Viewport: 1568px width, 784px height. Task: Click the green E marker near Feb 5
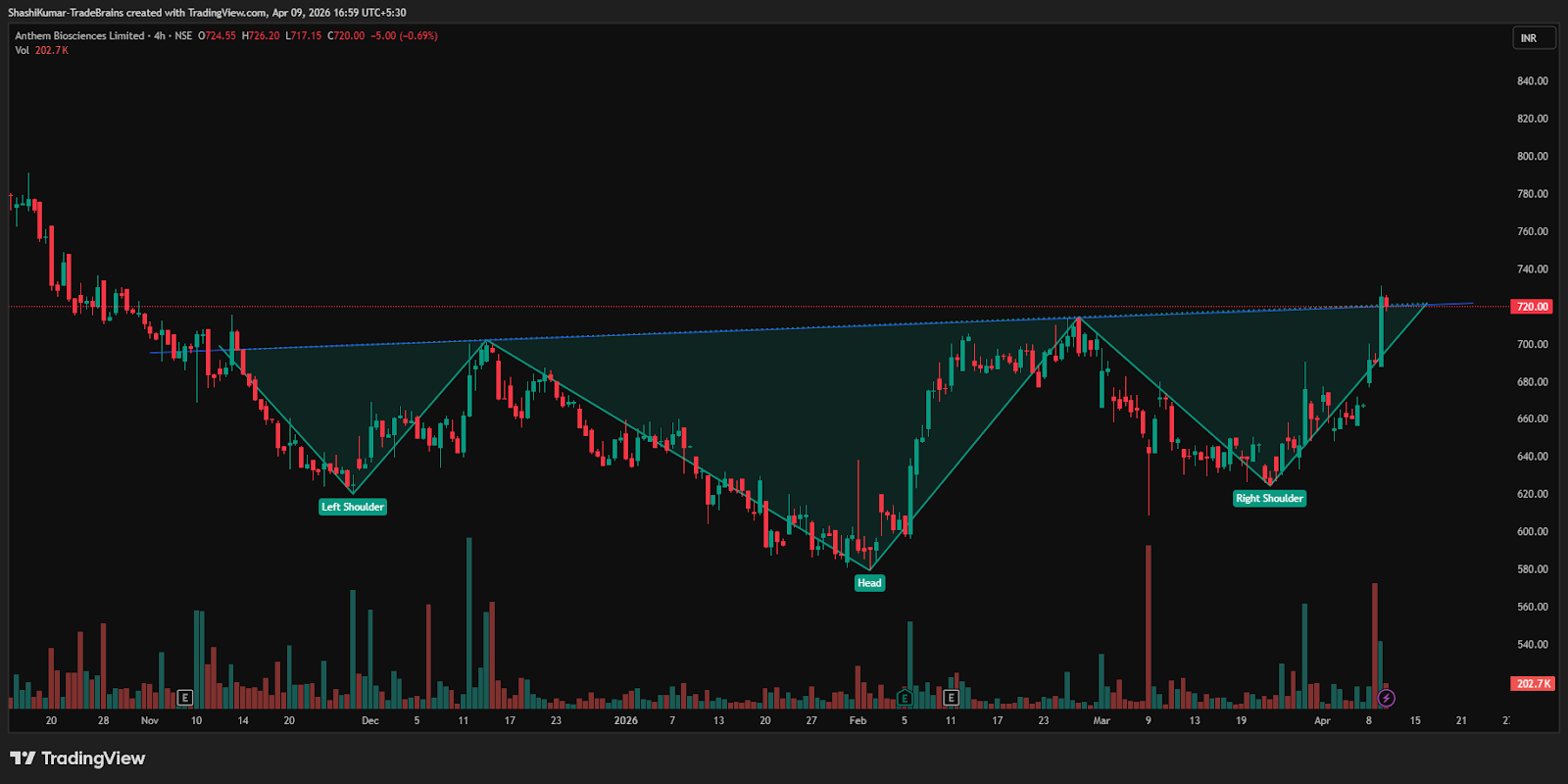pos(905,698)
